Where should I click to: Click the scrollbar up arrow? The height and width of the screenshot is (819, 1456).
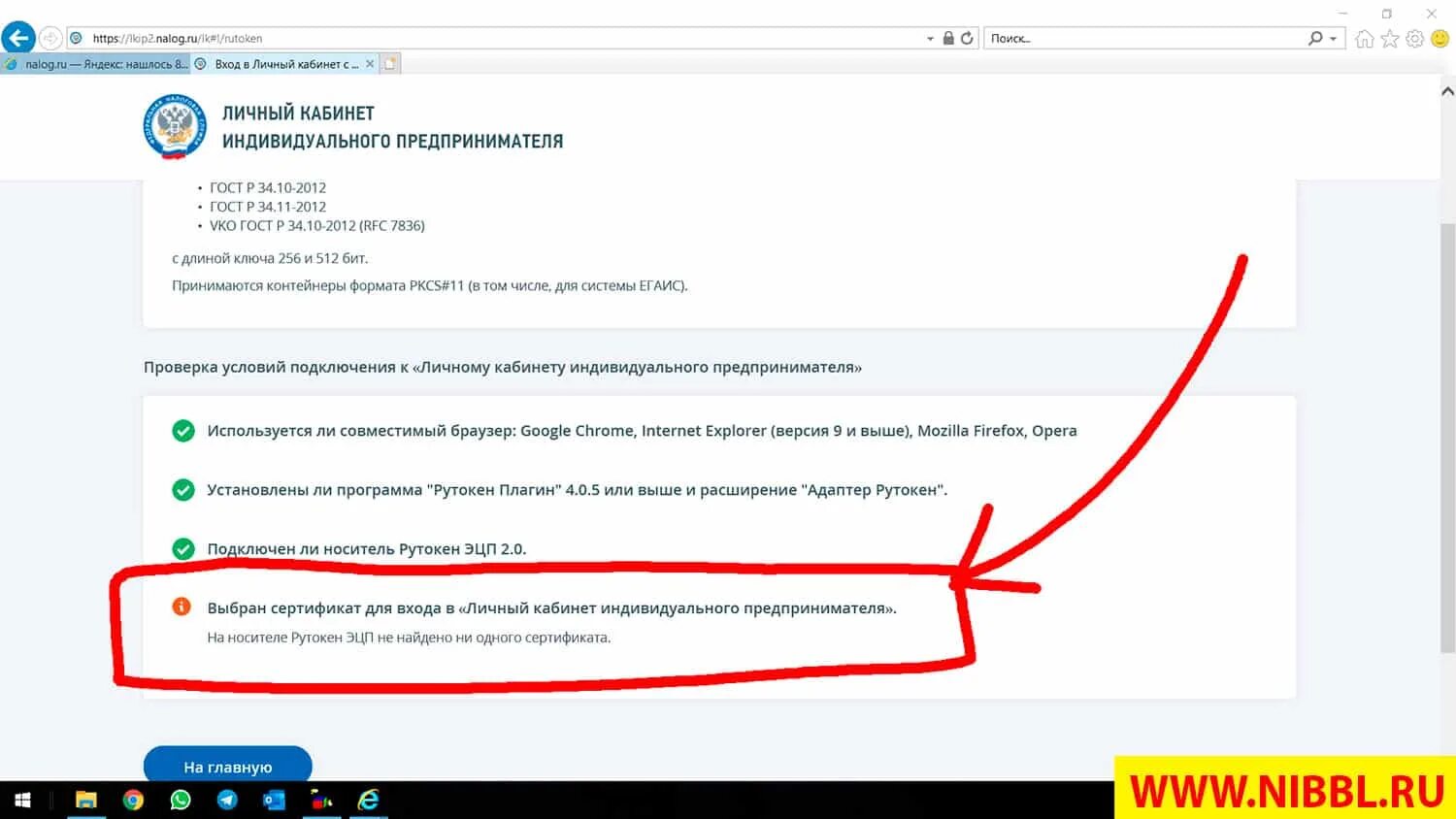pyautogui.click(x=1447, y=91)
